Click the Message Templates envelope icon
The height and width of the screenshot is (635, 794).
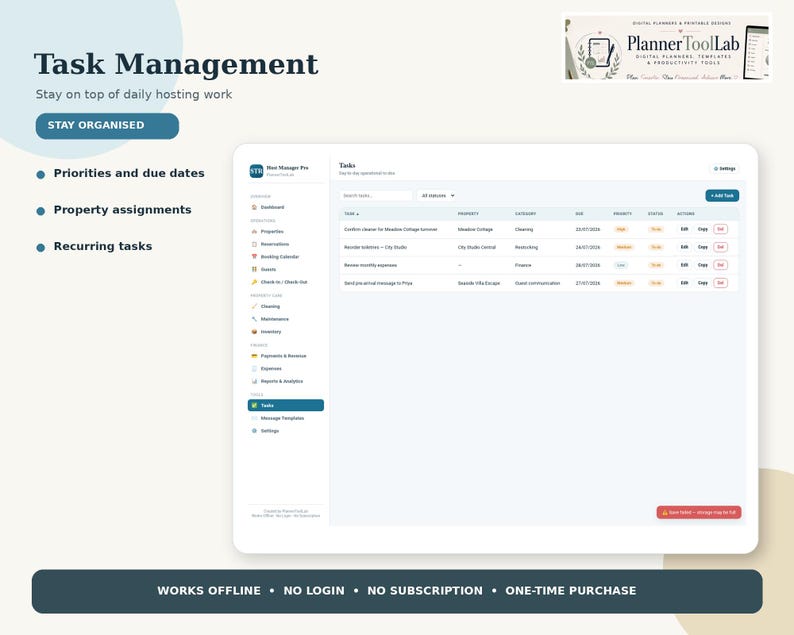tap(254, 418)
